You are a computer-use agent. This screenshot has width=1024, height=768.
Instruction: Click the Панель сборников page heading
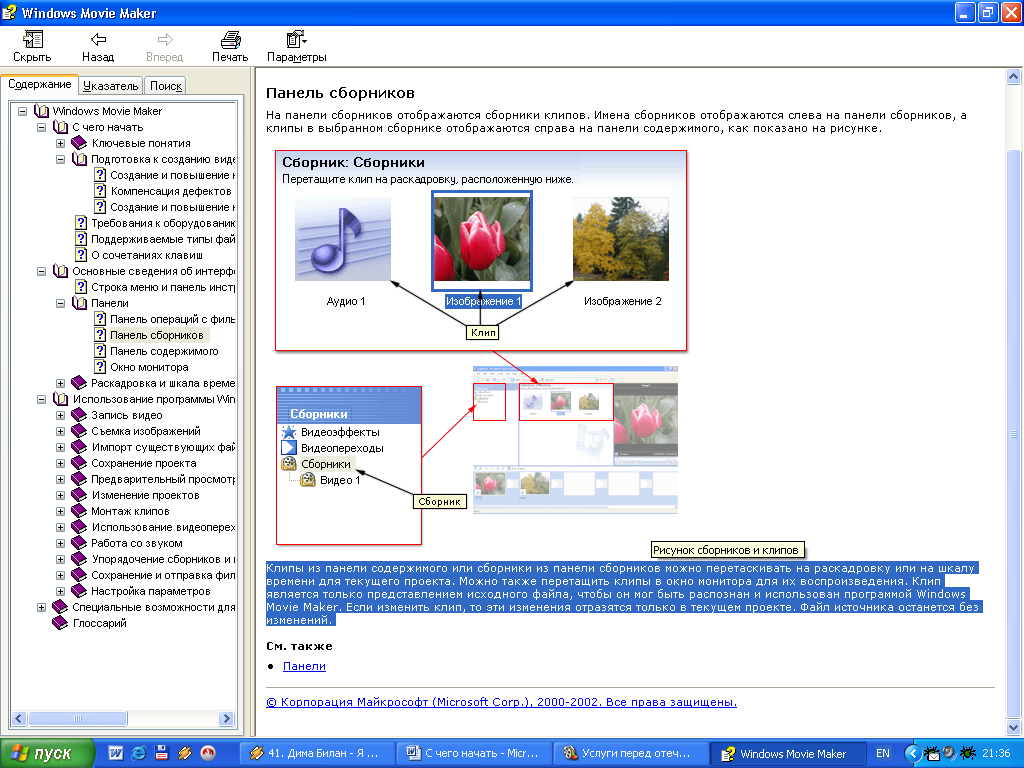click(x=340, y=93)
